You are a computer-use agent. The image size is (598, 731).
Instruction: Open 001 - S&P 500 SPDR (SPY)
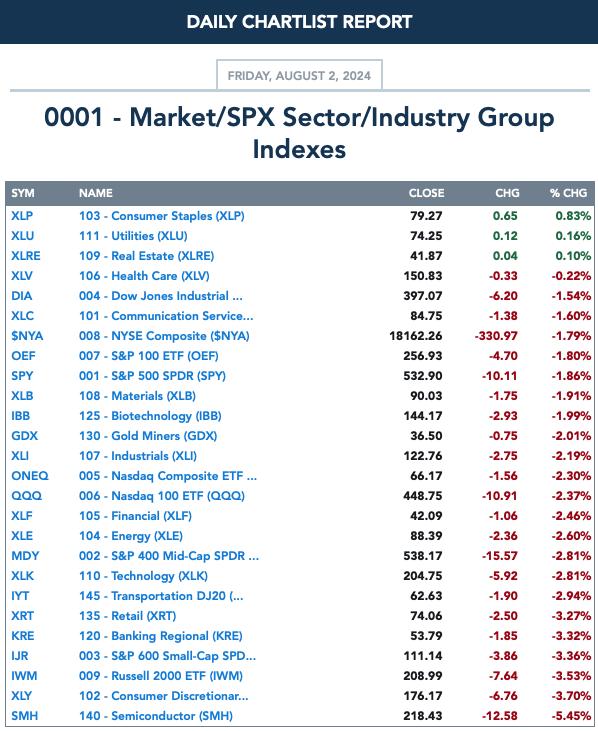[x=152, y=376]
